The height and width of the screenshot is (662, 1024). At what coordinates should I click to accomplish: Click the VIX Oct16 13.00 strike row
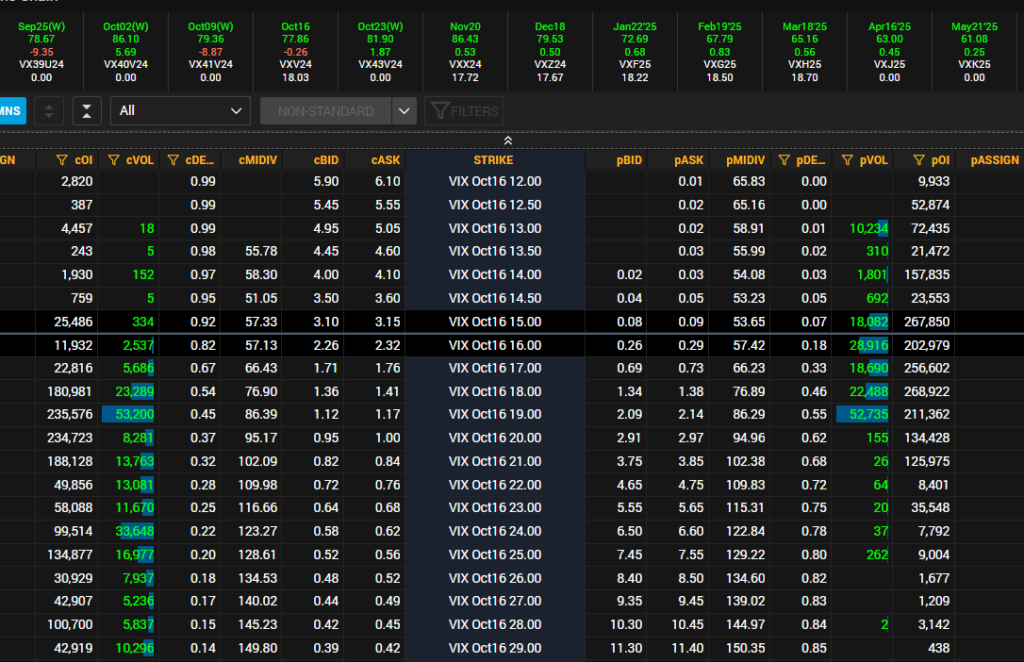[495, 229]
